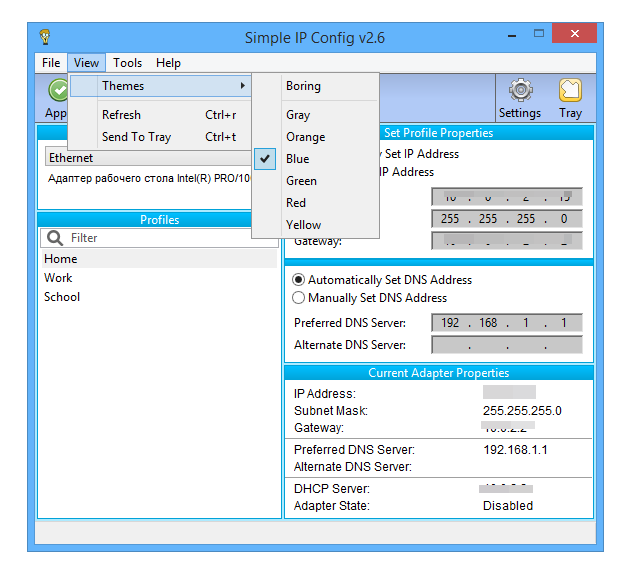The height and width of the screenshot is (578, 639).
Task: Choose the checked Blue theme
Action: tap(297, 159)
